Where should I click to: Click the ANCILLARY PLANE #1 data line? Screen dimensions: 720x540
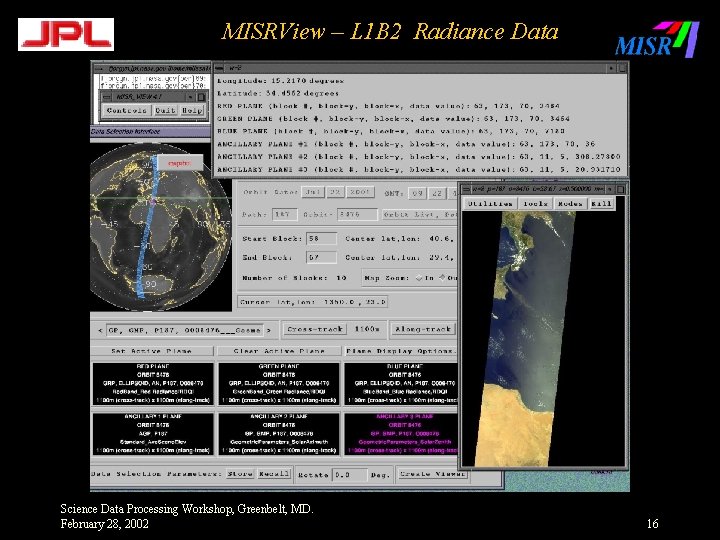[406, 144]
